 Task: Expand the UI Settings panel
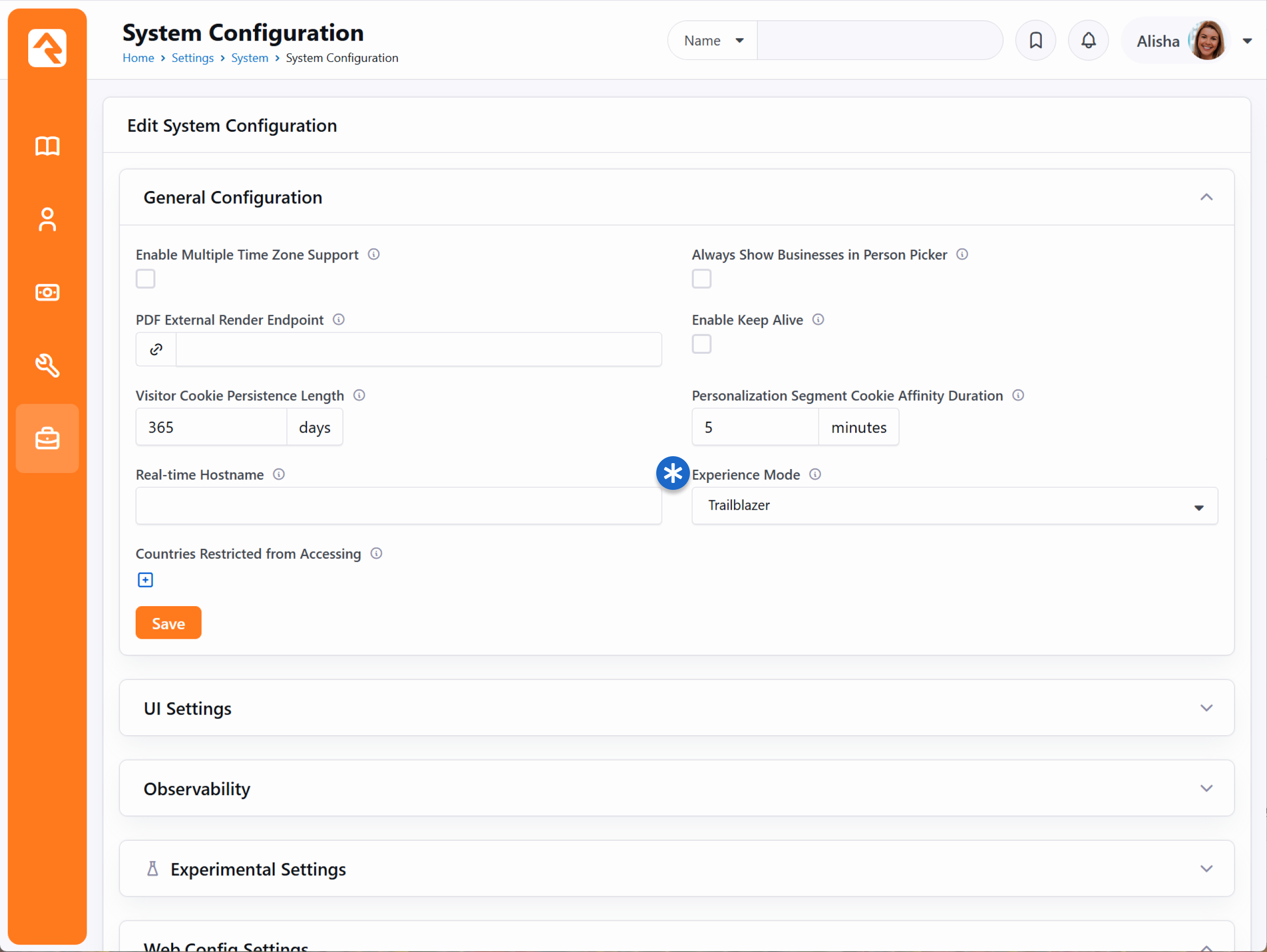(x=676, y=708)
